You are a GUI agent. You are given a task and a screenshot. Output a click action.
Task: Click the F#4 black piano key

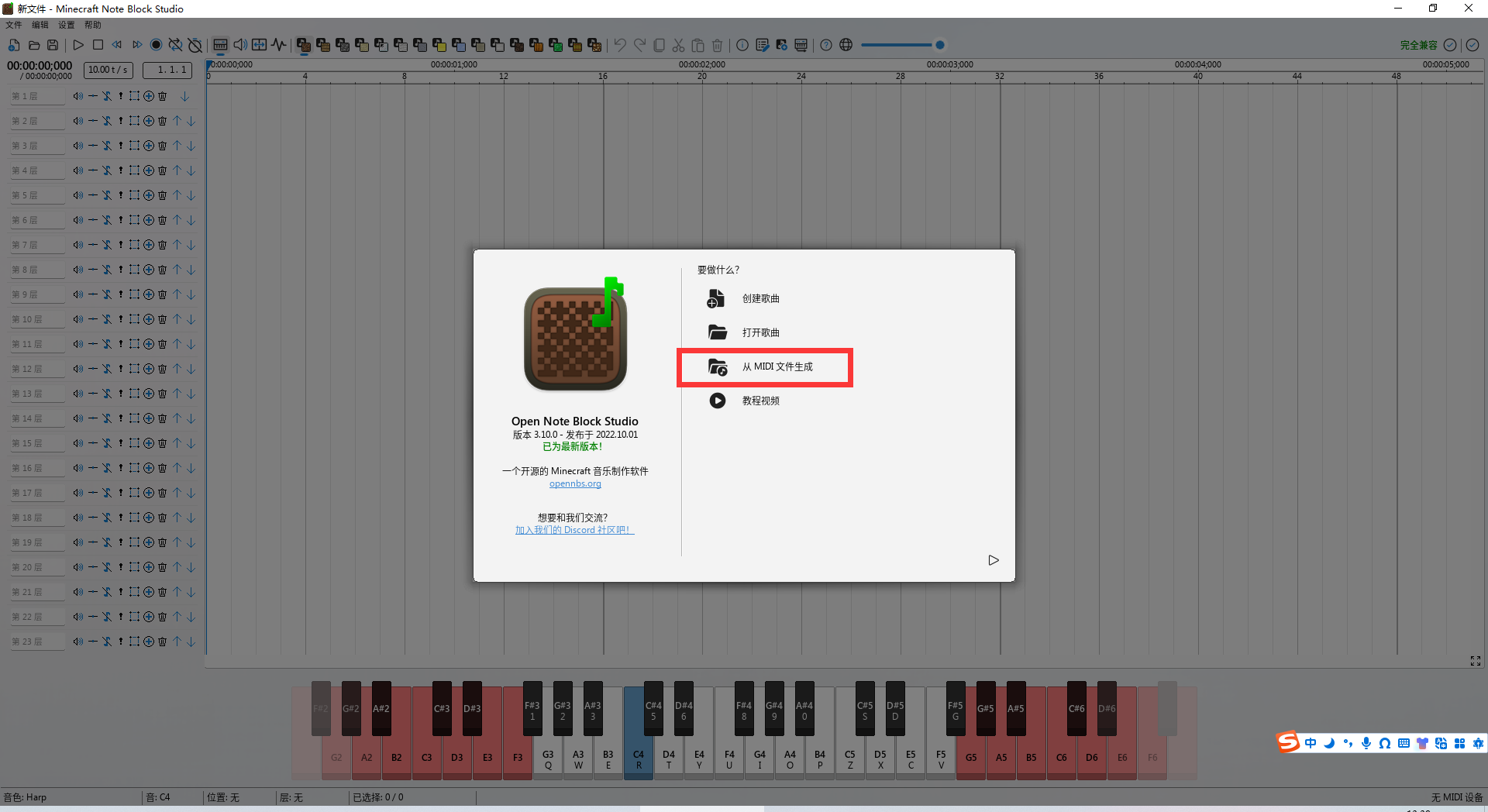(x=744, y=710)
